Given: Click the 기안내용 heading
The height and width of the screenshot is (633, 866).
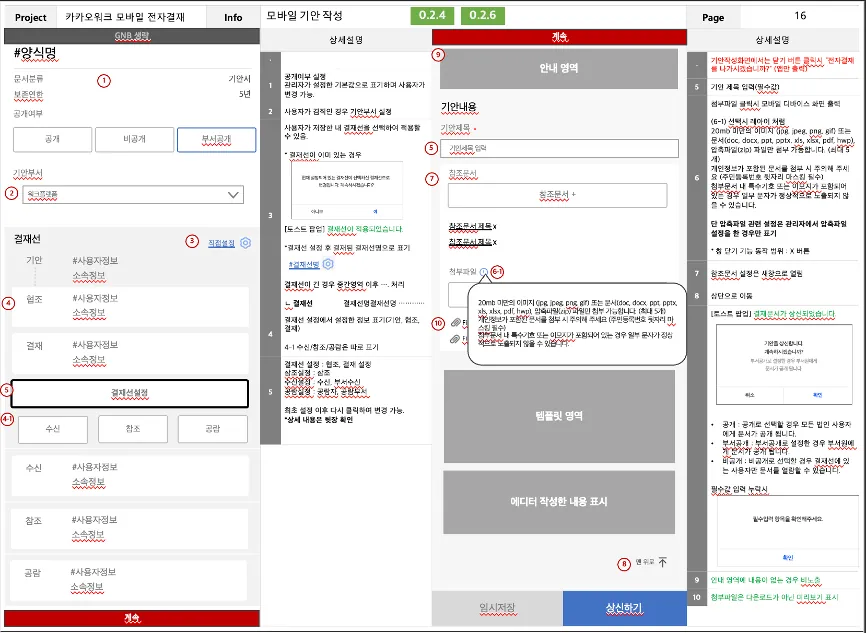Looking at the screenshot, I should click(458, 107).
